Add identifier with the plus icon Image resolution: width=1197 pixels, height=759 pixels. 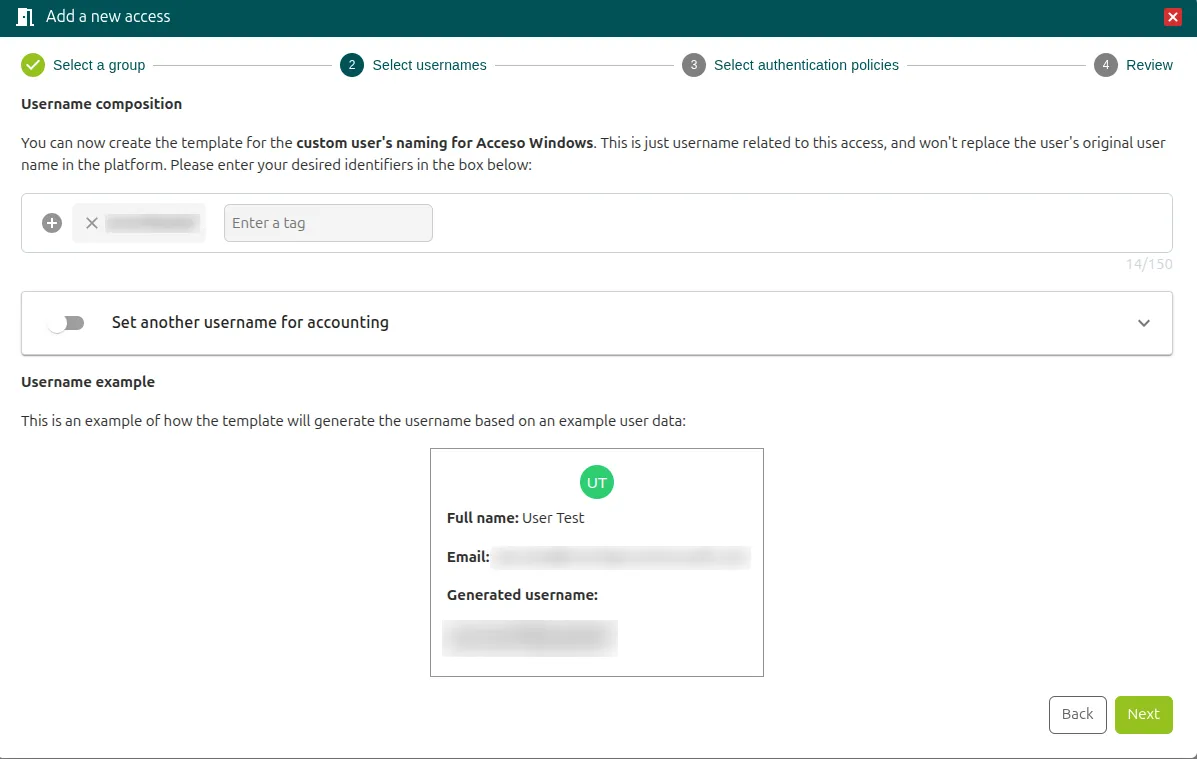point(52,223)
